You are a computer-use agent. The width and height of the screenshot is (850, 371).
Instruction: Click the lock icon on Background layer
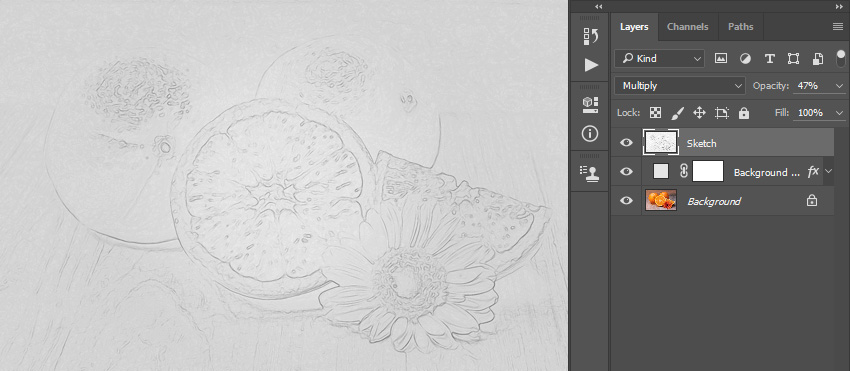(812, 201)
